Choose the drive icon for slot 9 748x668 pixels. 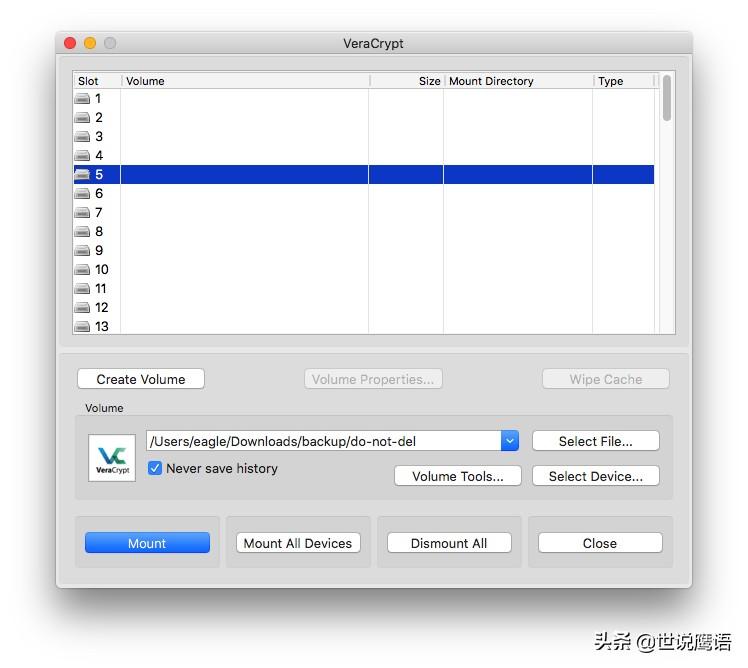click(82, 251)
